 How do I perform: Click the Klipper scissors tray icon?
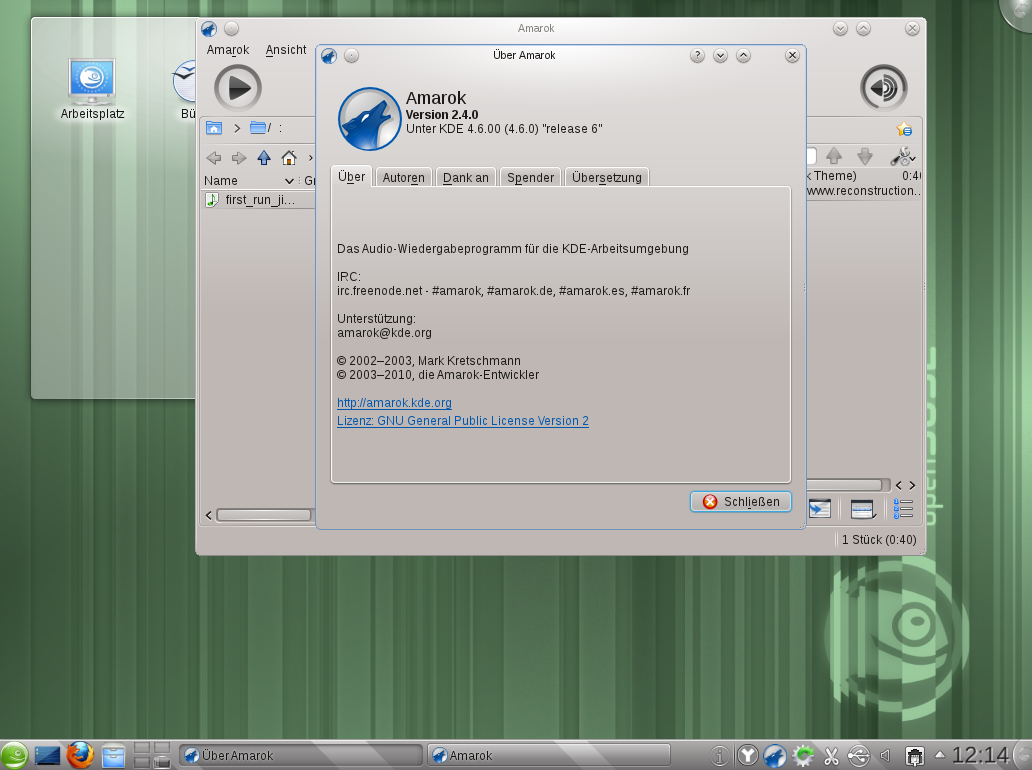831,756
